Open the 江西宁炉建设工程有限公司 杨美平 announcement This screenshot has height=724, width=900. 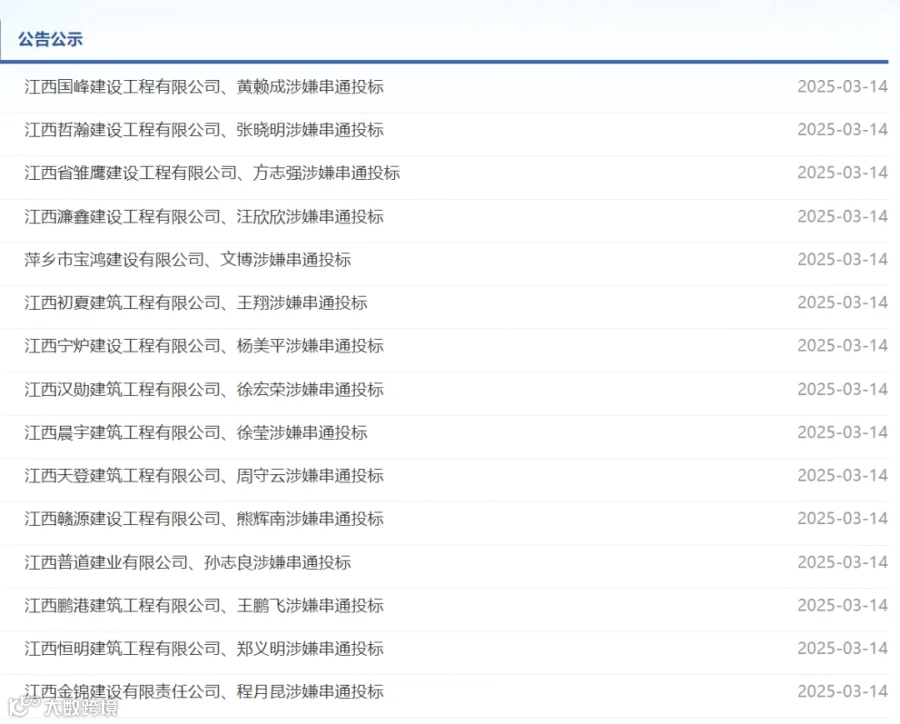coord(204,346)
